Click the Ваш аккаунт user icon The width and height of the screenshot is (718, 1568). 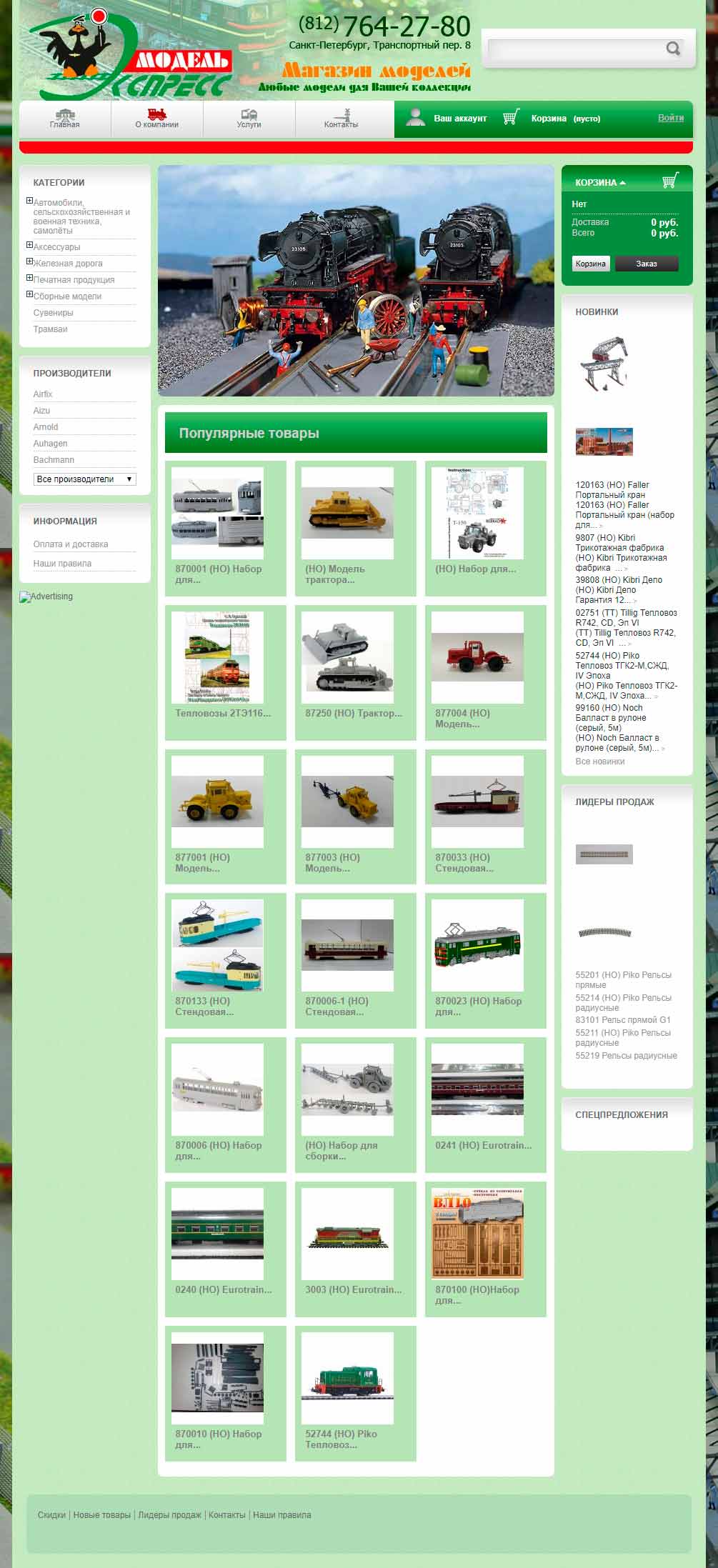[415, 118]
